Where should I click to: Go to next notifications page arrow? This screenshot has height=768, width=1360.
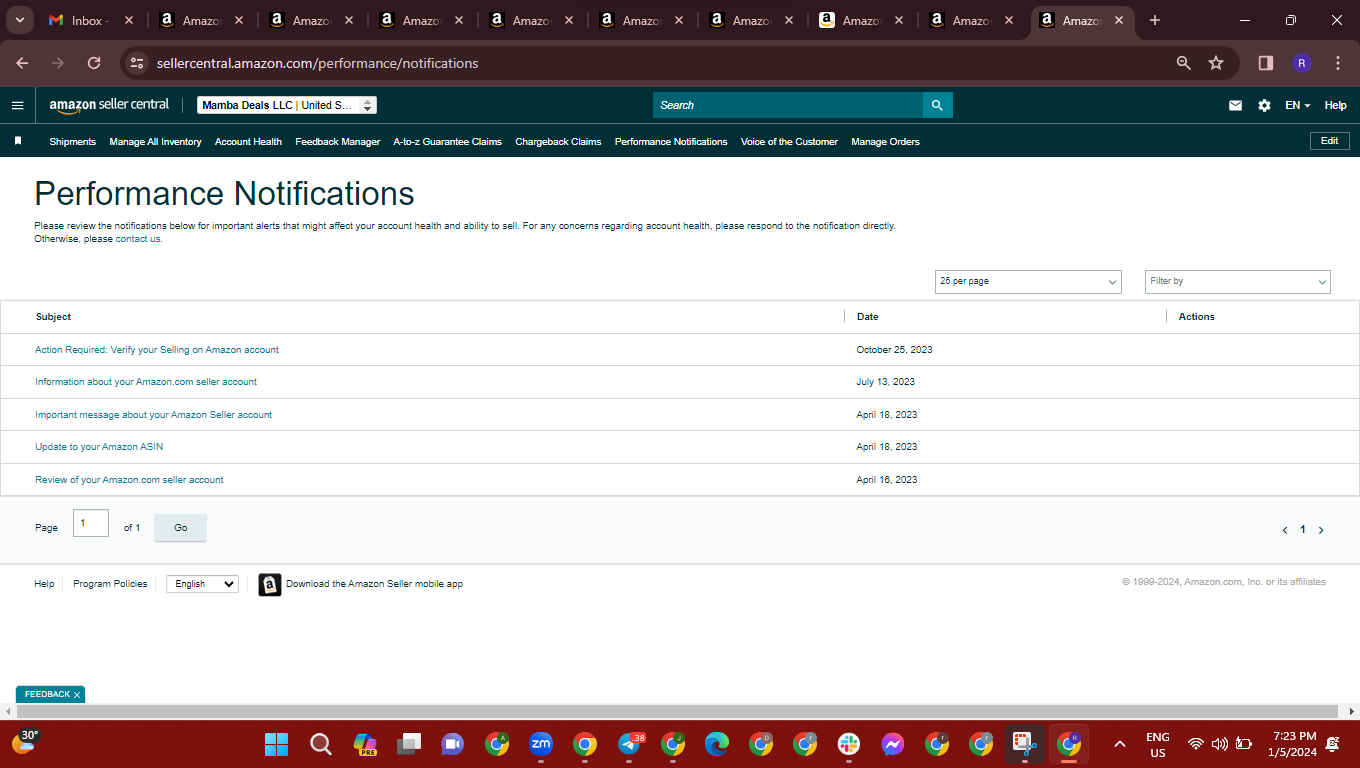[x=1321, y=530]
